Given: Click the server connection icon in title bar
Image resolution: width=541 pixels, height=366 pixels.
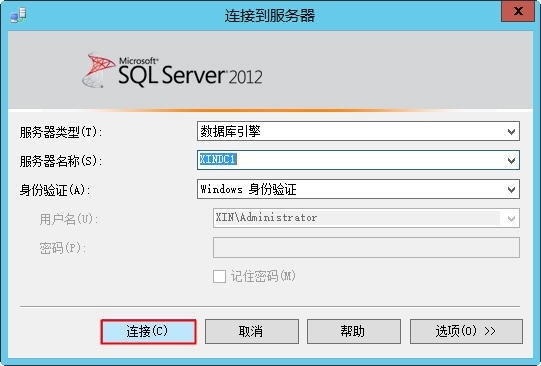Looking at the screenshot, I should 18,16.
